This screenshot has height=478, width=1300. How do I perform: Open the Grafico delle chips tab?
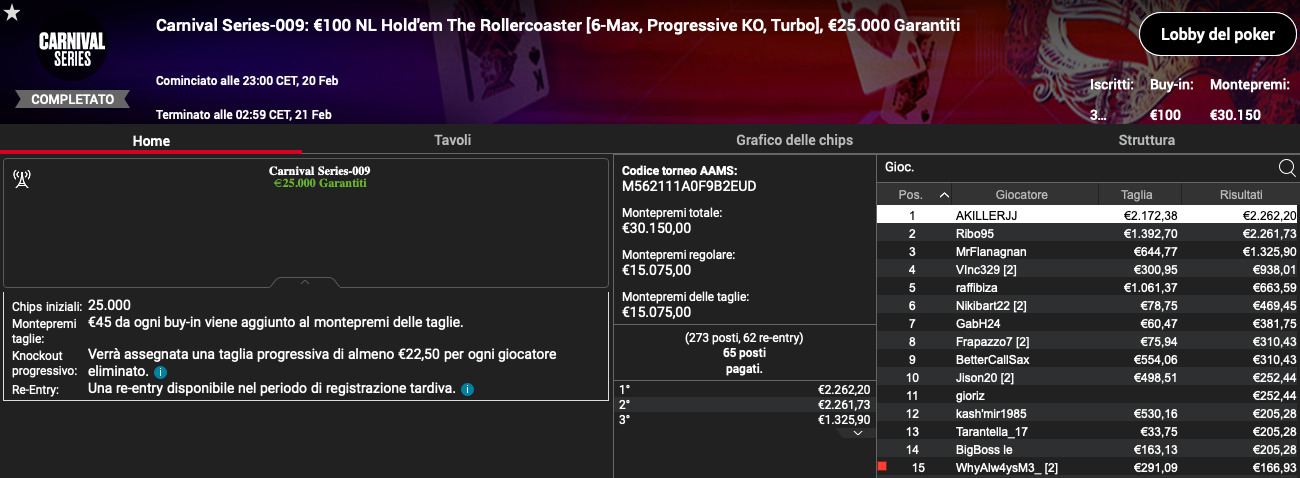point(794,140)
